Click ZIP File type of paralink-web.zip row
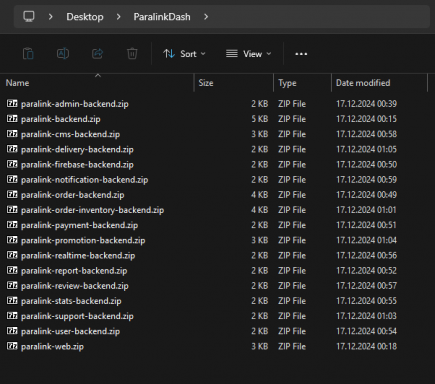The width and height of the screenshot is (435, 384). click(x=292, y=346)
